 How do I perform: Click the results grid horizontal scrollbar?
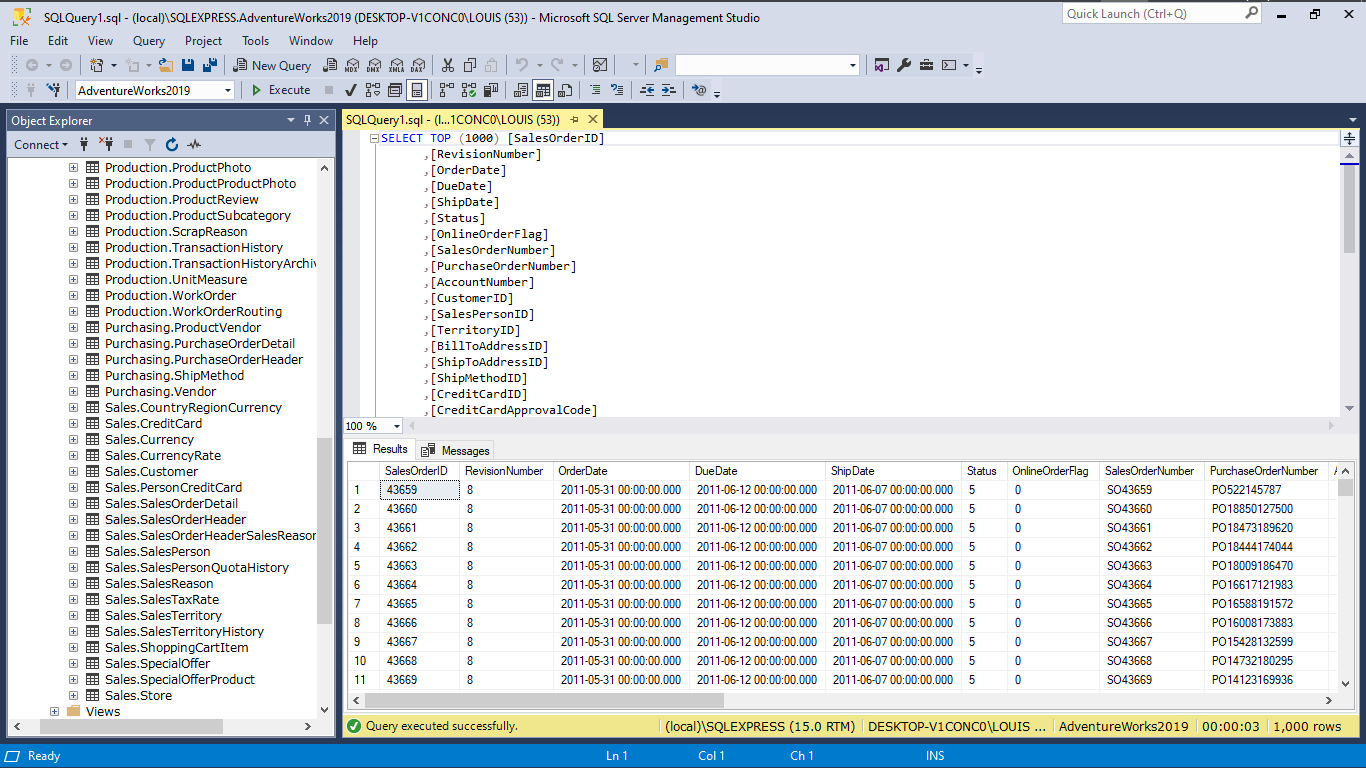point(544,701)
